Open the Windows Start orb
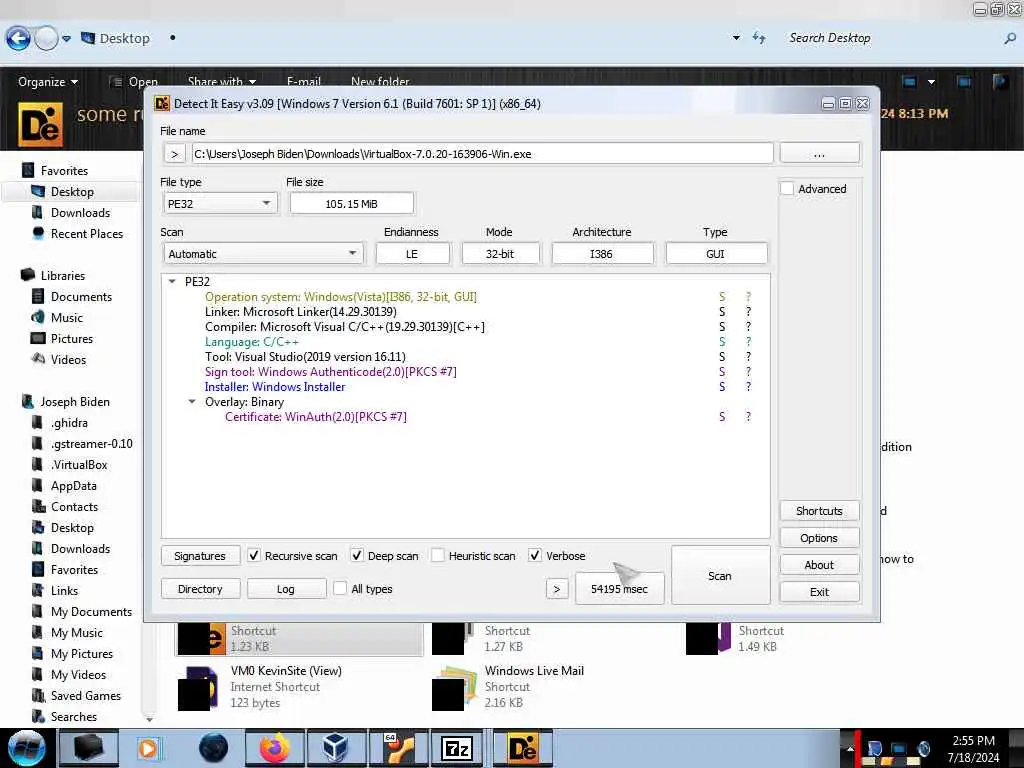Screen dimensions: 1024x768 [27, 748]
